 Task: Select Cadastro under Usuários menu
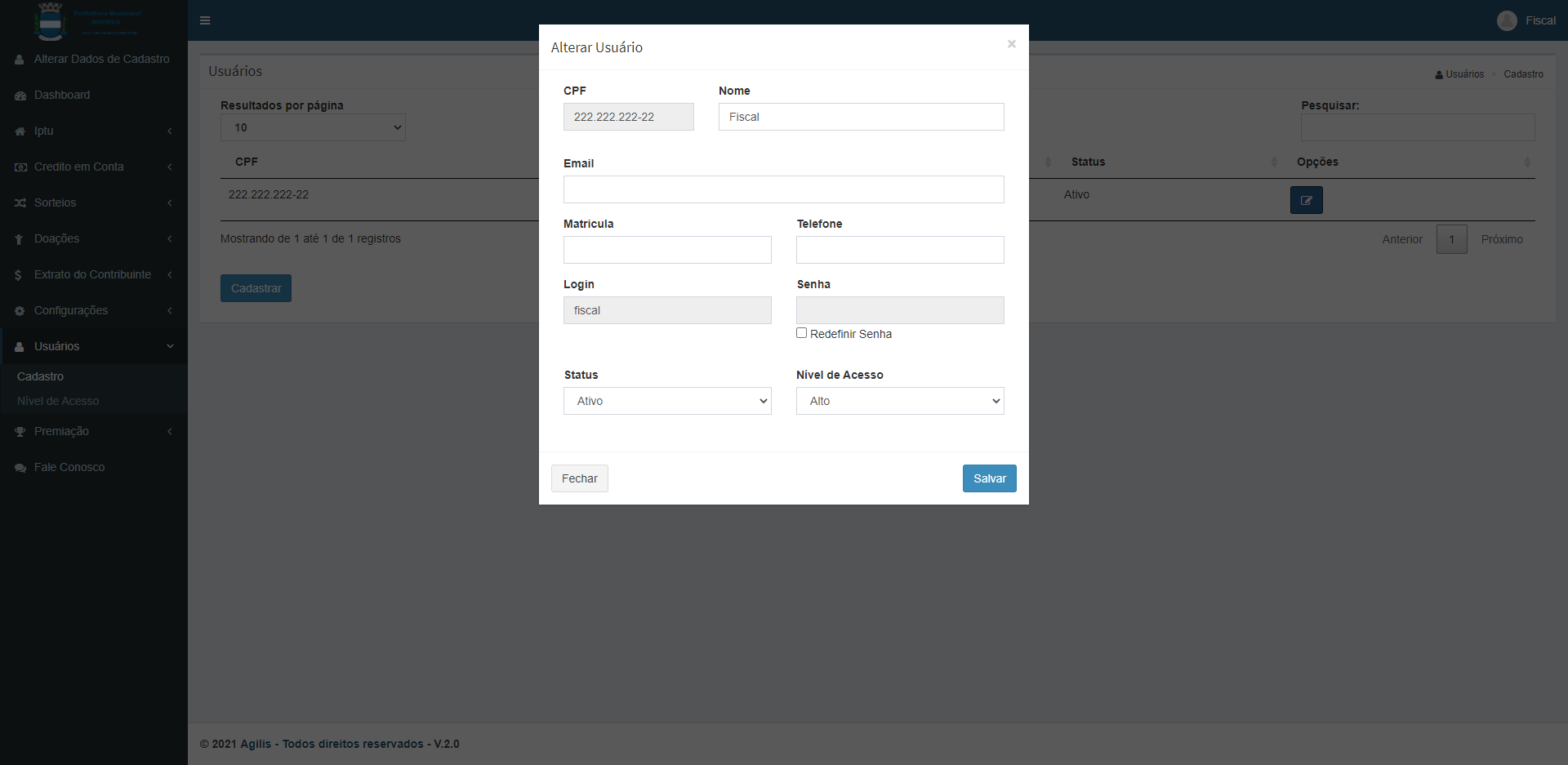pyautogui.click(x=40, y=376)
